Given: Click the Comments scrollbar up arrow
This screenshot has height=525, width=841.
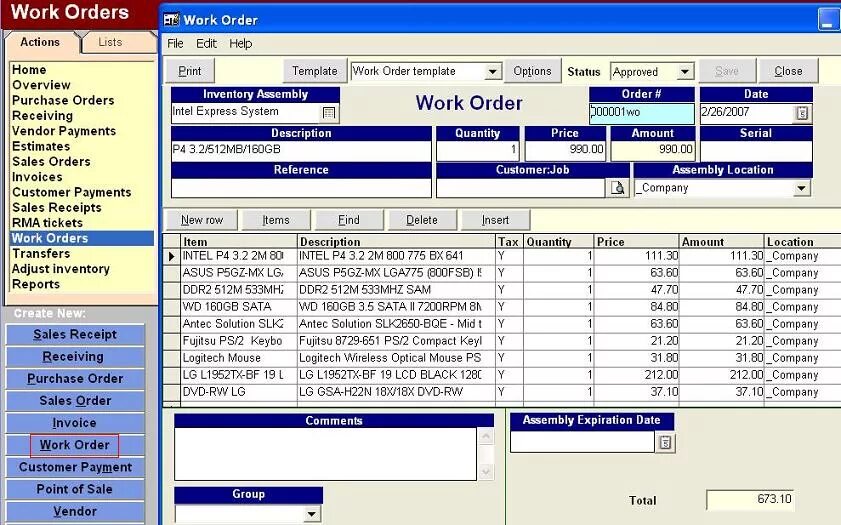Looking at the screenshot, I should coord(485,436).
